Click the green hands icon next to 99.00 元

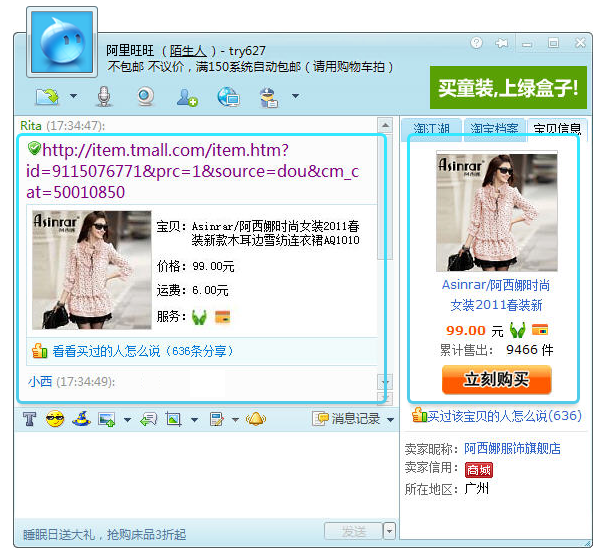(517, 330)
